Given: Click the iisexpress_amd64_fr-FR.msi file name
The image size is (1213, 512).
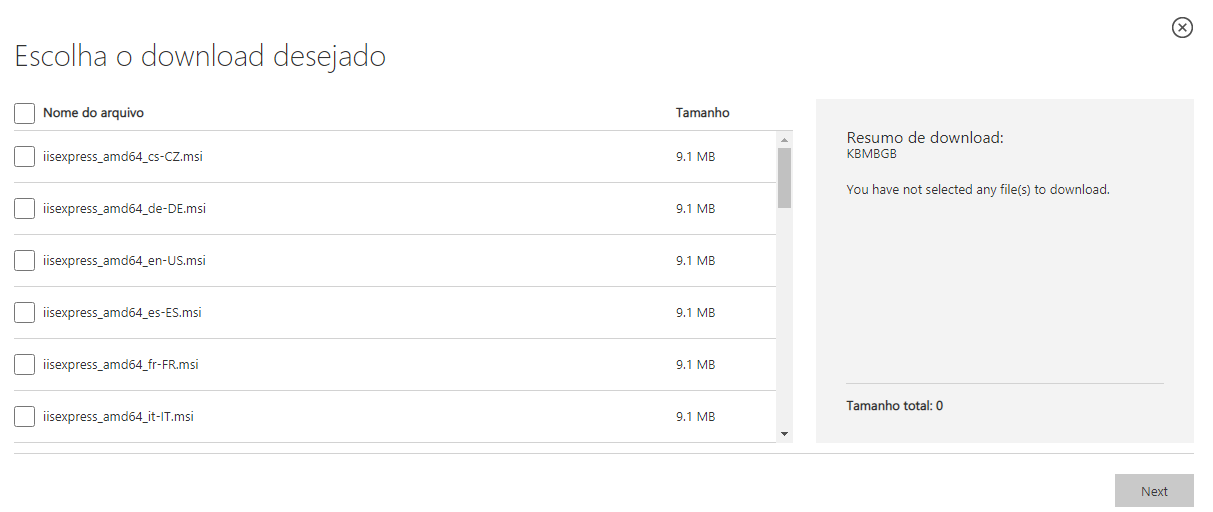Looking at the screenshot, I should [121, 365].
